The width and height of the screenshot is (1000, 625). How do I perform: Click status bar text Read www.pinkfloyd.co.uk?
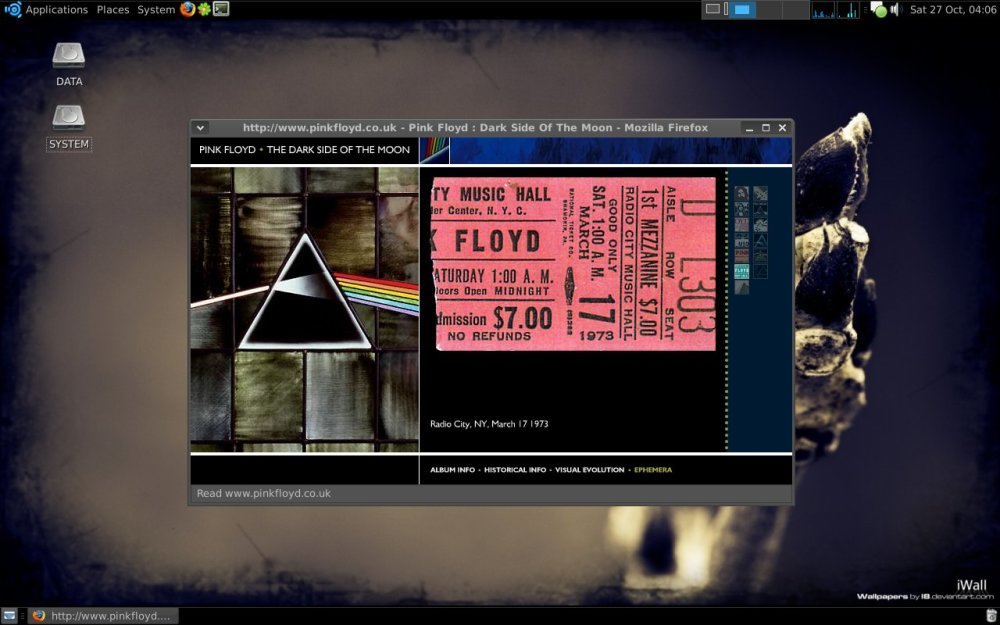263,493
